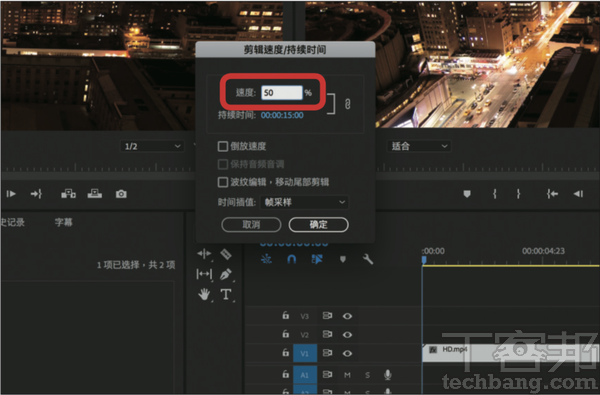
Task: Open the 1/2 playback resolution dropdown
Action: [152, 146]
